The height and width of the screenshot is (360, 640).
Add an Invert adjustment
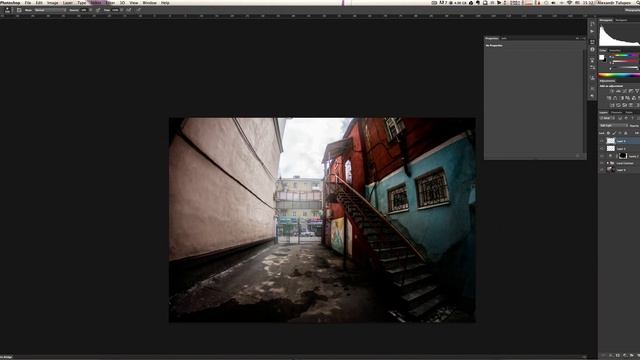click(x=612, y=105)
